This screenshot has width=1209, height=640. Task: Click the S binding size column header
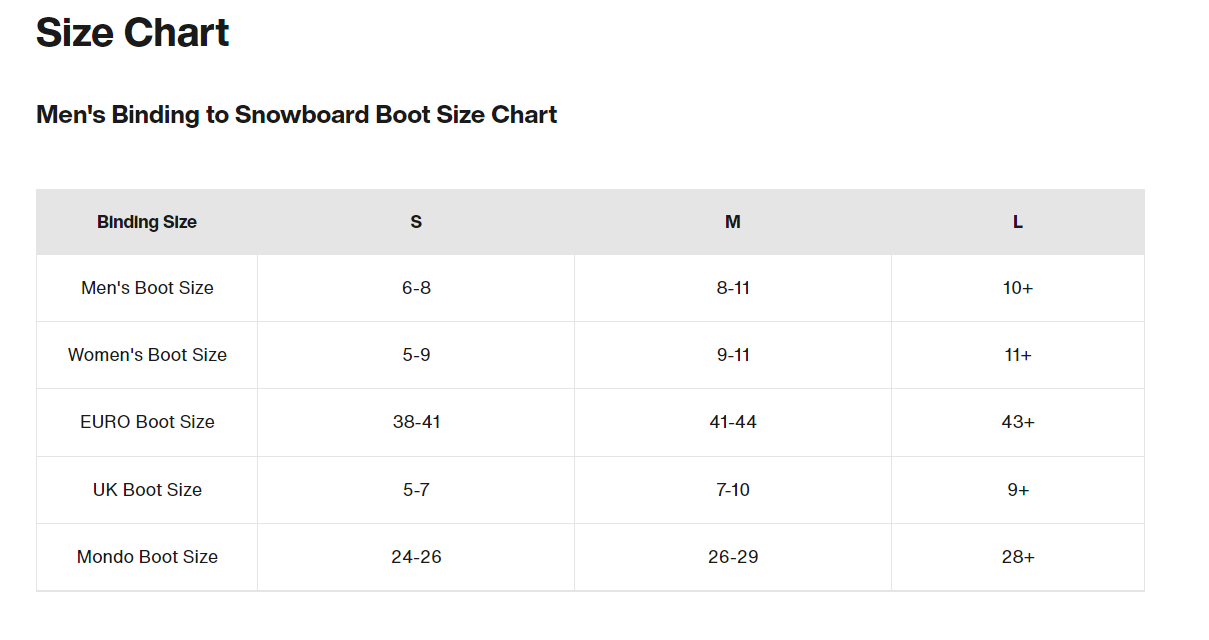coord(416,222)
